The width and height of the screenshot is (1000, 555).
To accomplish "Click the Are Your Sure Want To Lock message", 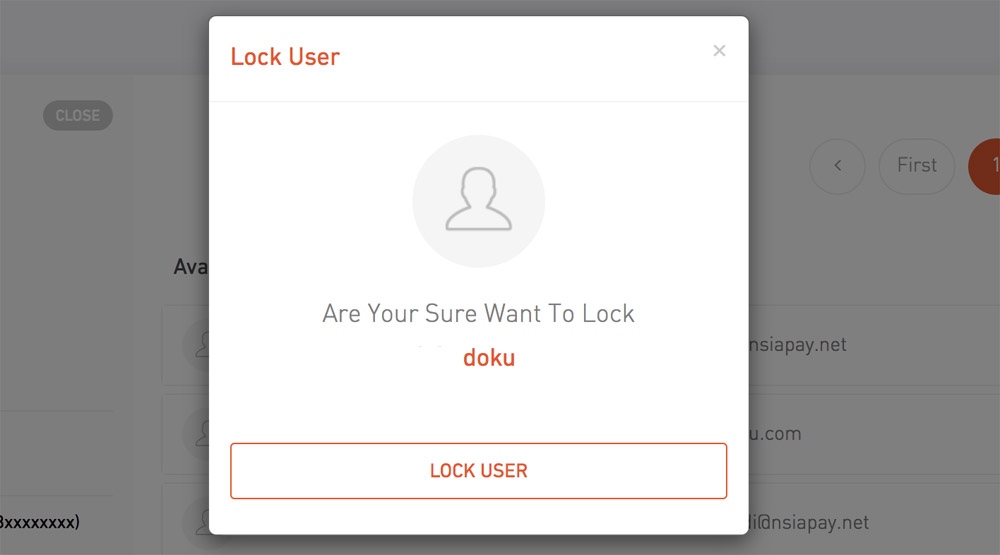I will pyautogui.click(x=478, y=313).
